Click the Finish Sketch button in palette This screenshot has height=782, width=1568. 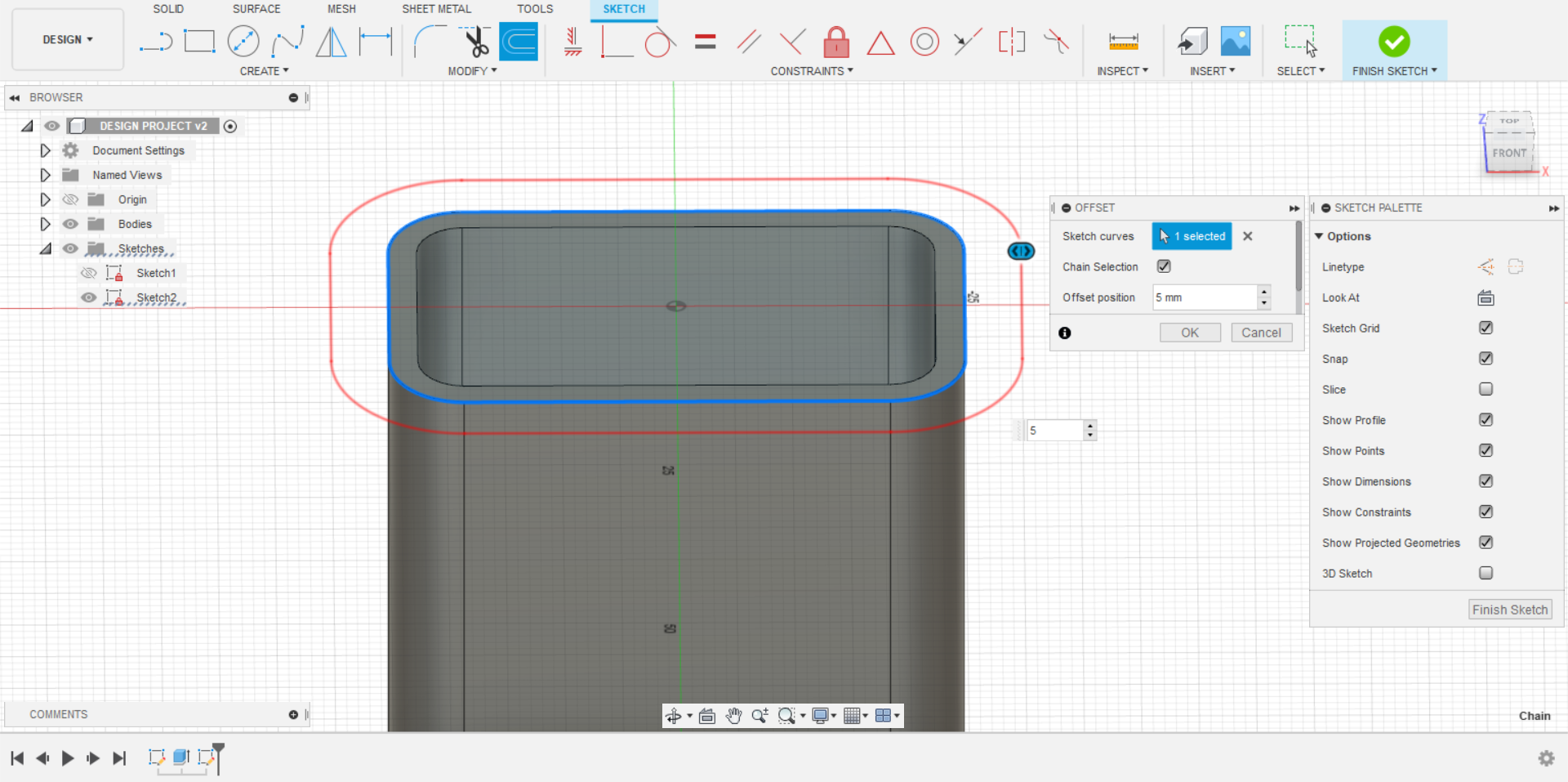point(1510,610)
